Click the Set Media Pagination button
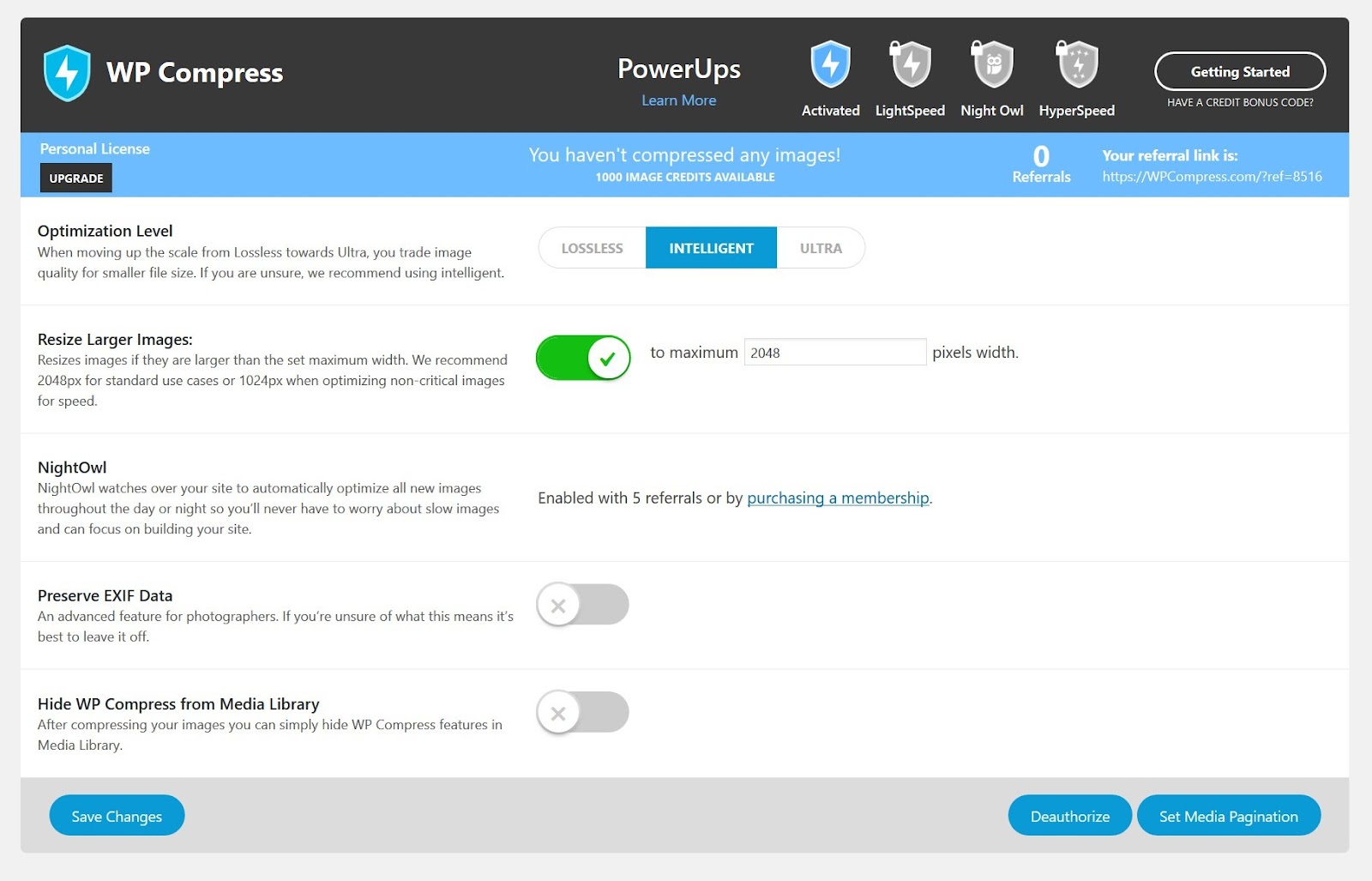The image size is (1372, 881). click(x=1228, y=816)
